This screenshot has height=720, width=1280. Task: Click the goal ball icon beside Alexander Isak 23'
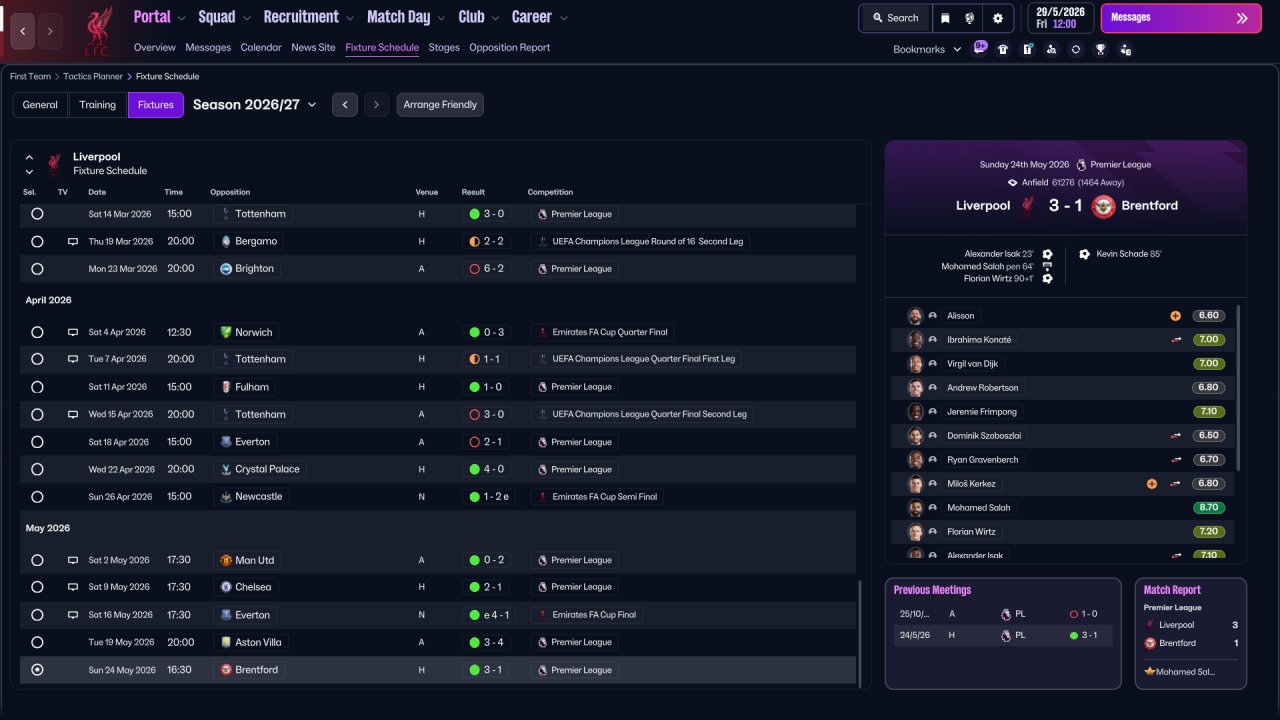(1047, 254)
